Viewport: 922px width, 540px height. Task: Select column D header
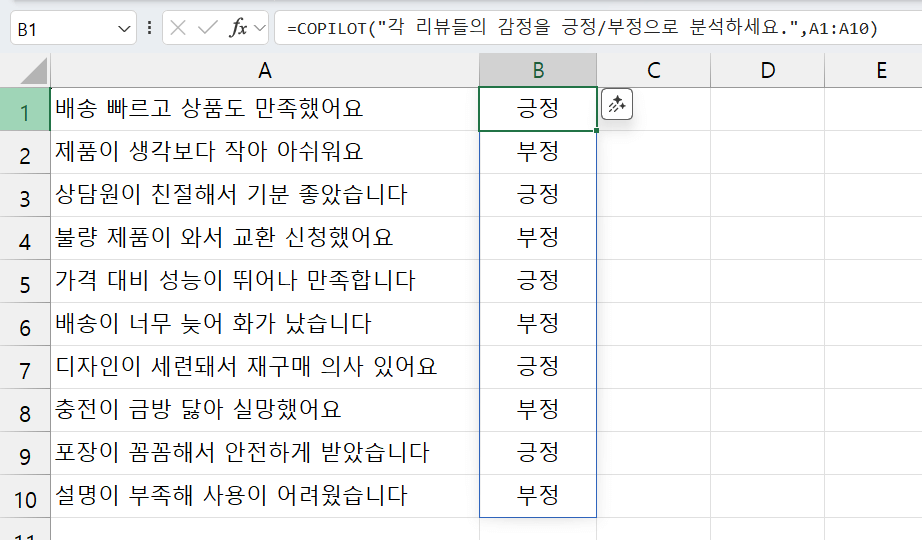pyautogui.click(x=767, y=70)
